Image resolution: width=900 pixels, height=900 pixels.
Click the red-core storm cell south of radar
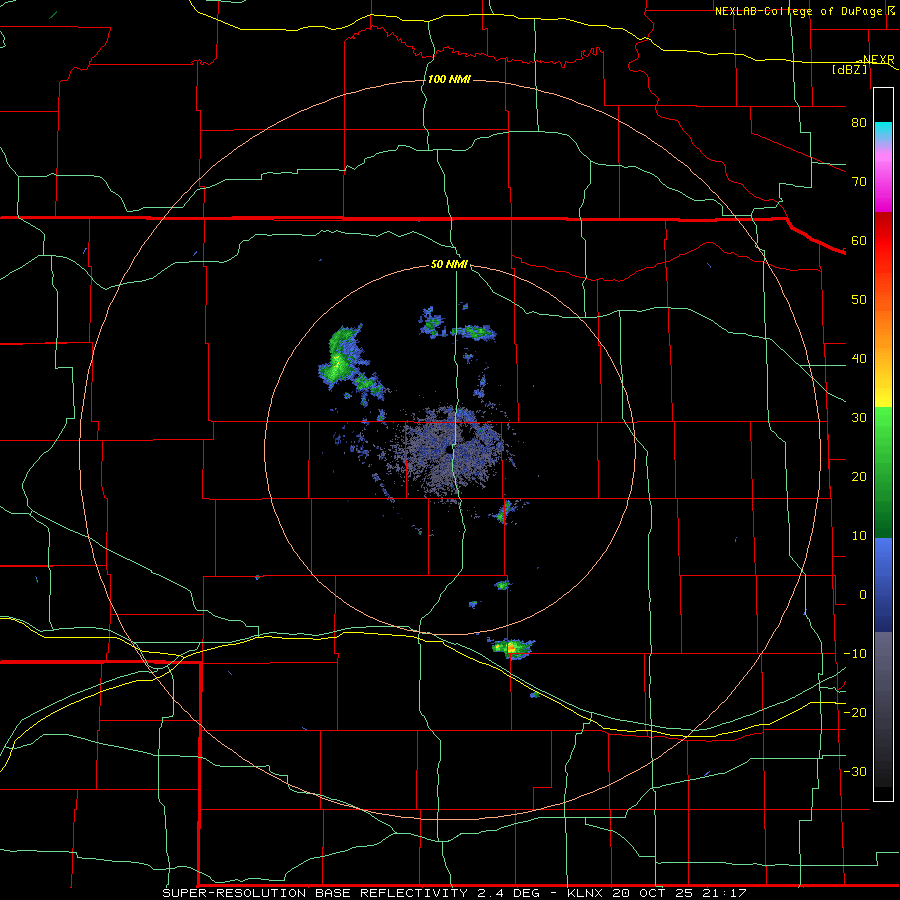point(510,648)
